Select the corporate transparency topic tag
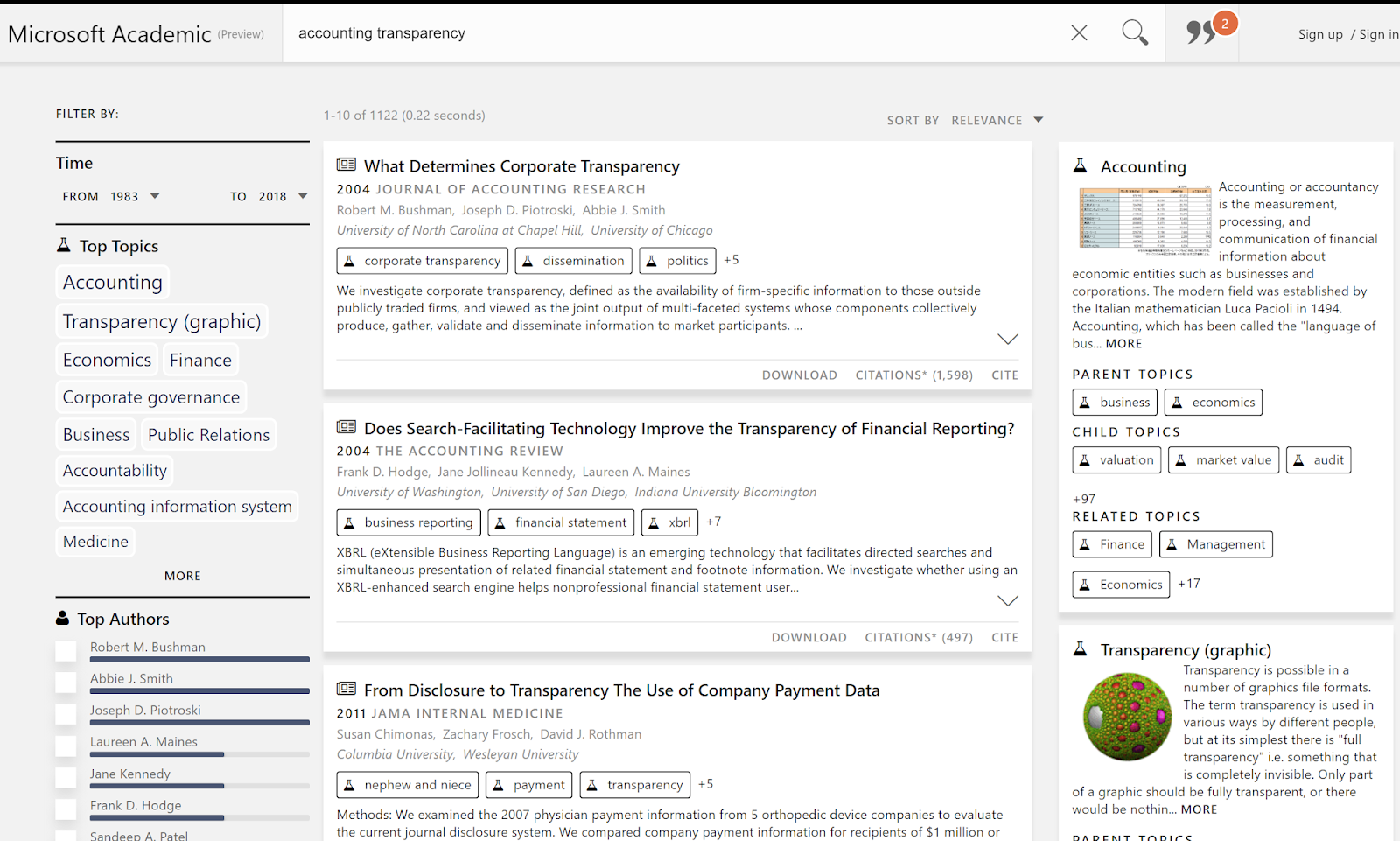 422,261
